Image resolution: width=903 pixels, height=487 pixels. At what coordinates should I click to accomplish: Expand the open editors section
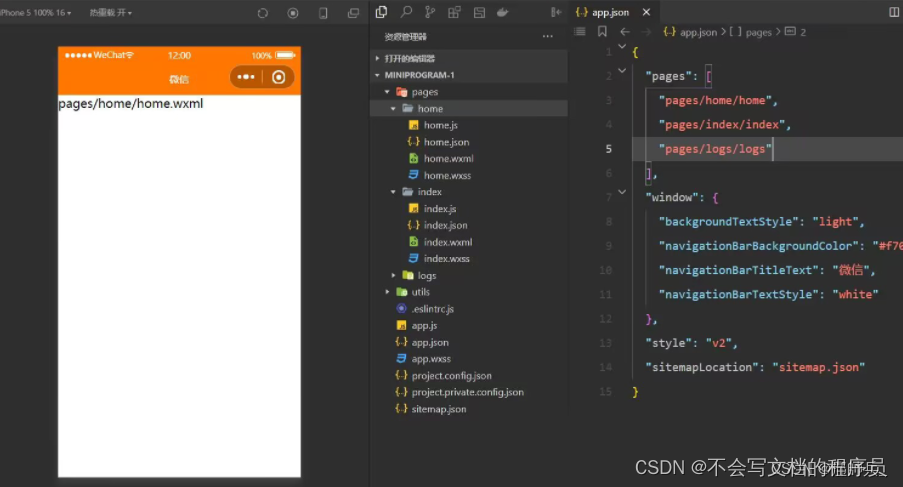(x=468, y=58)
